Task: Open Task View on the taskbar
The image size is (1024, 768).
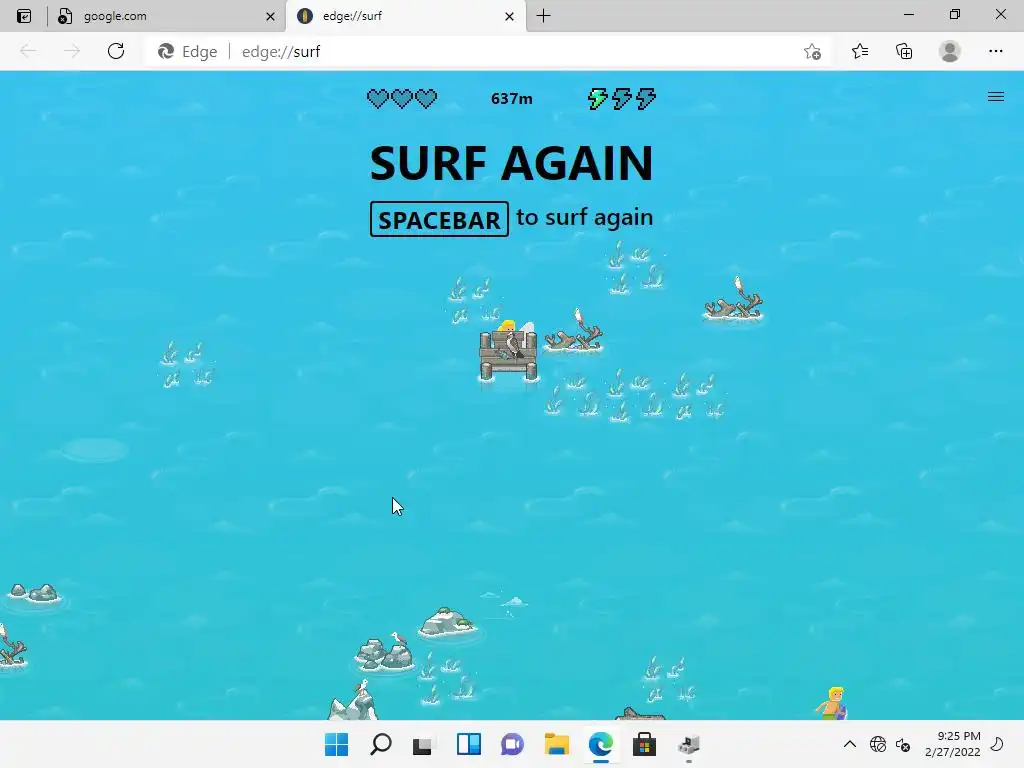Action: pos(423,744)
